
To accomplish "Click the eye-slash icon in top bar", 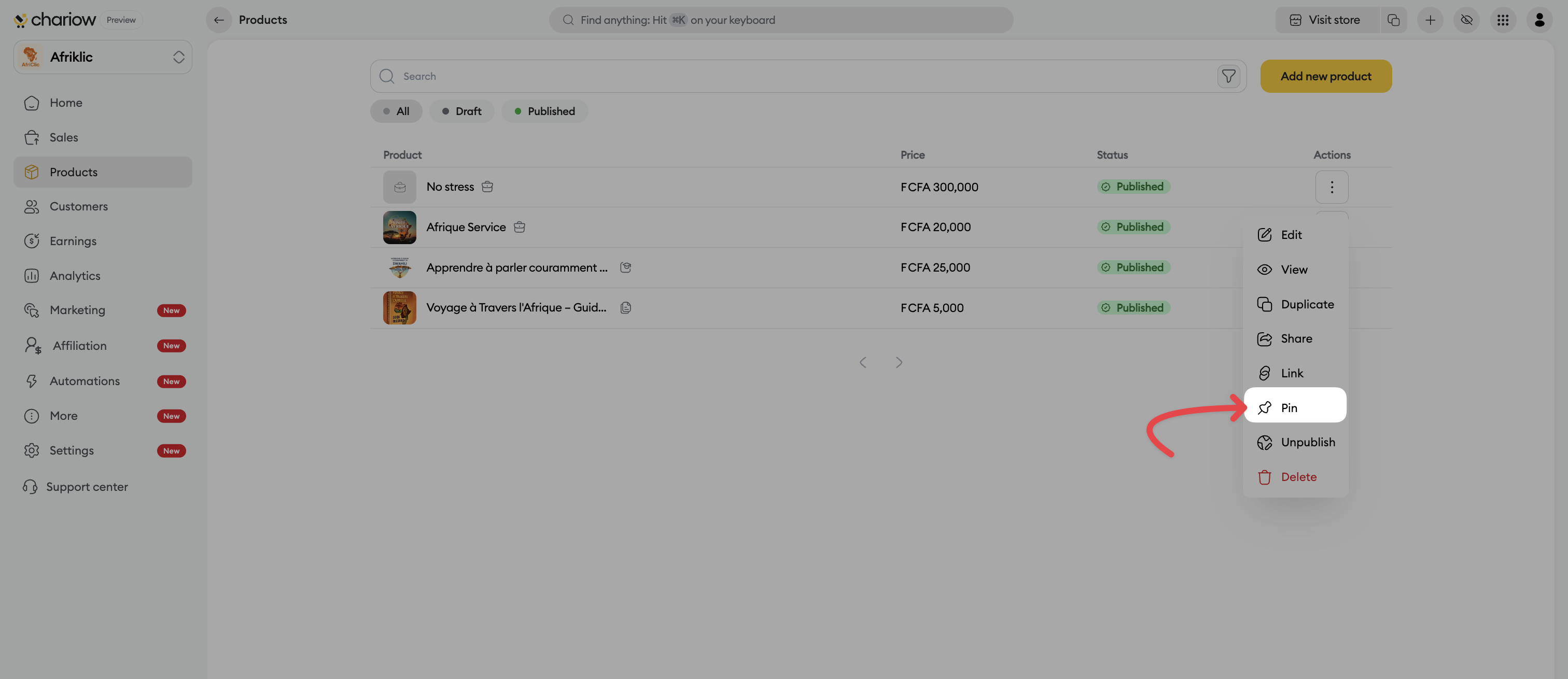I will pyautogui.click(x=1466, y=20).
